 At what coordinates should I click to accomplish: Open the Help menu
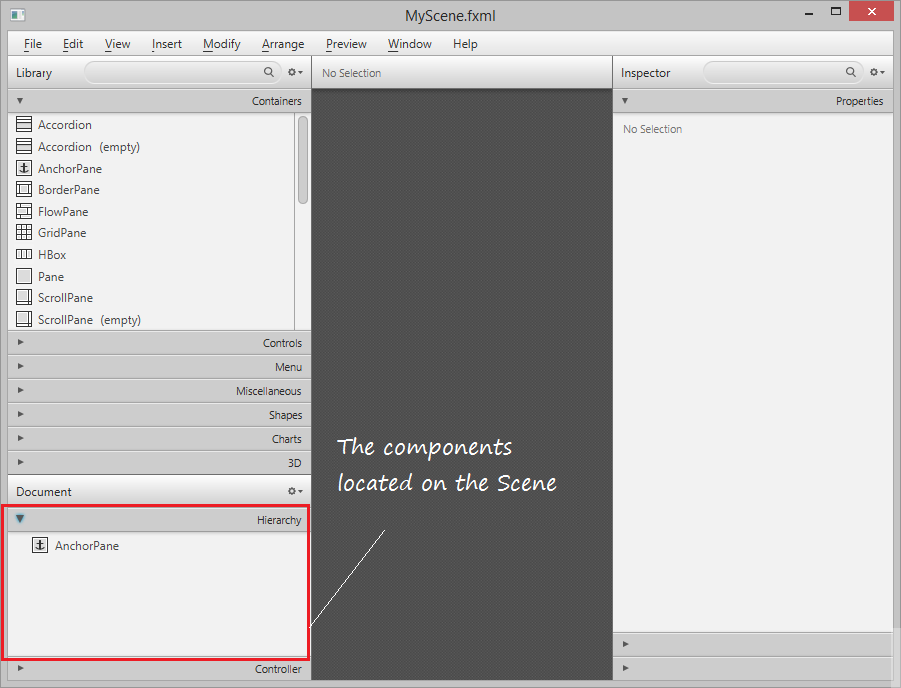[465, 44]
